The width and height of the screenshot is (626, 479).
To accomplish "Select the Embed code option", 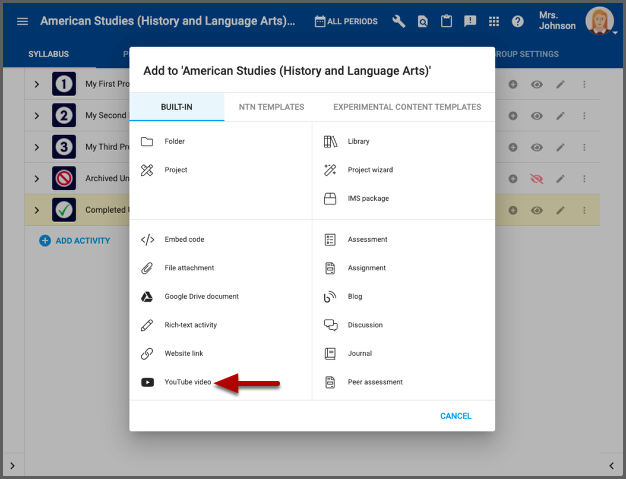I will tap(184, 240).
